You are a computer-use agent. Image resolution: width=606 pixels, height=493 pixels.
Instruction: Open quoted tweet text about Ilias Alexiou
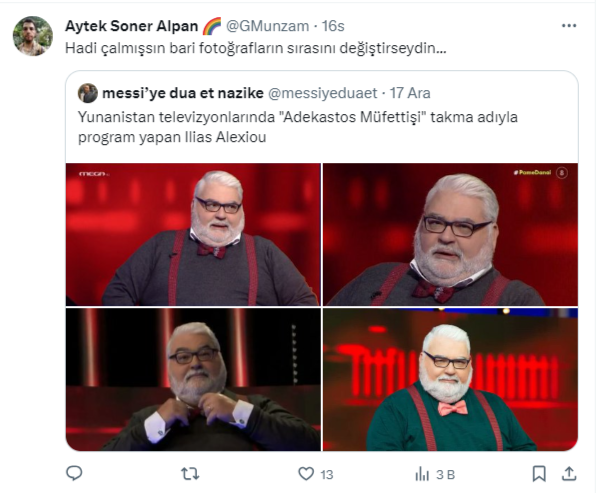pyautogui.click(x=298, y=127)
